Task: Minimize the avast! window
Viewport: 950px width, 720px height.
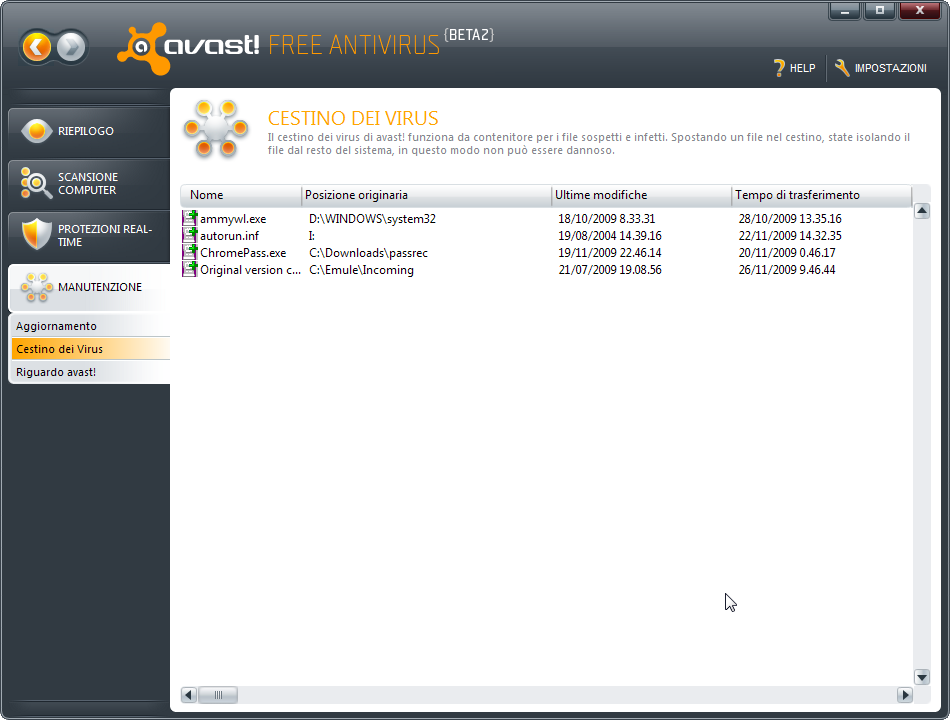Action: (x=845, y=10)
